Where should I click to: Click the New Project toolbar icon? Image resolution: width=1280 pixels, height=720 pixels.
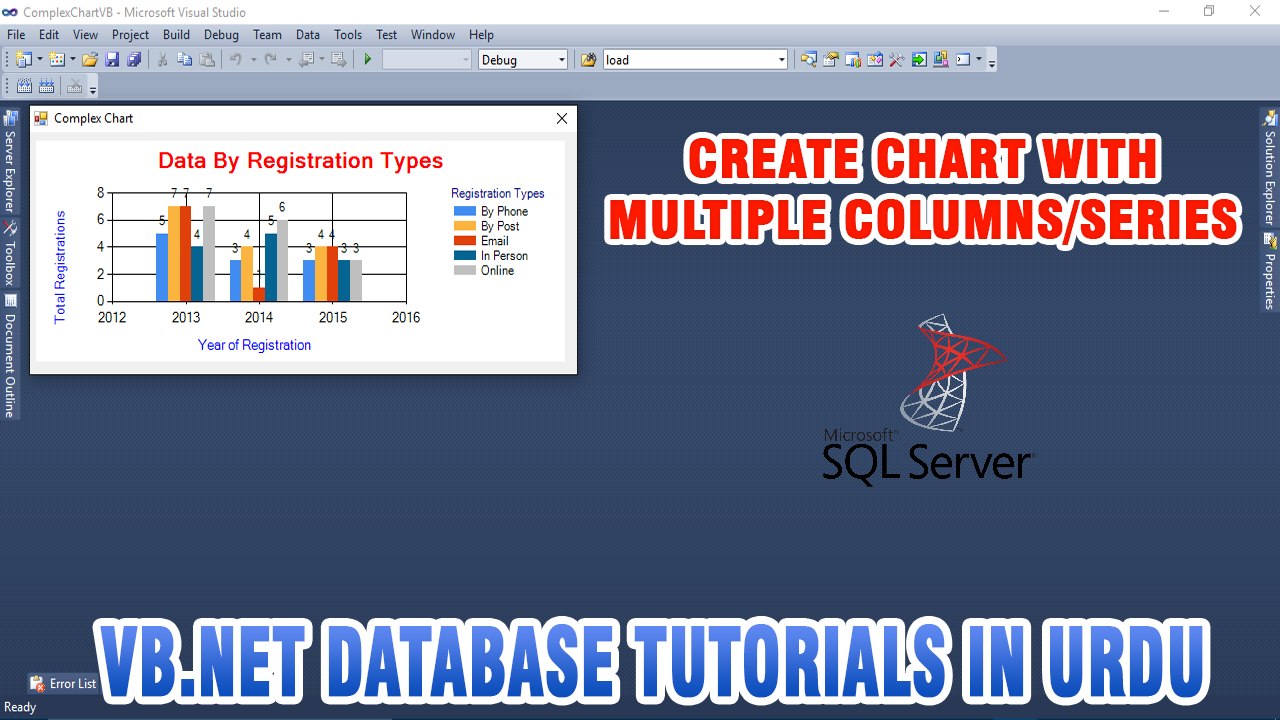[x=24, y=60]
